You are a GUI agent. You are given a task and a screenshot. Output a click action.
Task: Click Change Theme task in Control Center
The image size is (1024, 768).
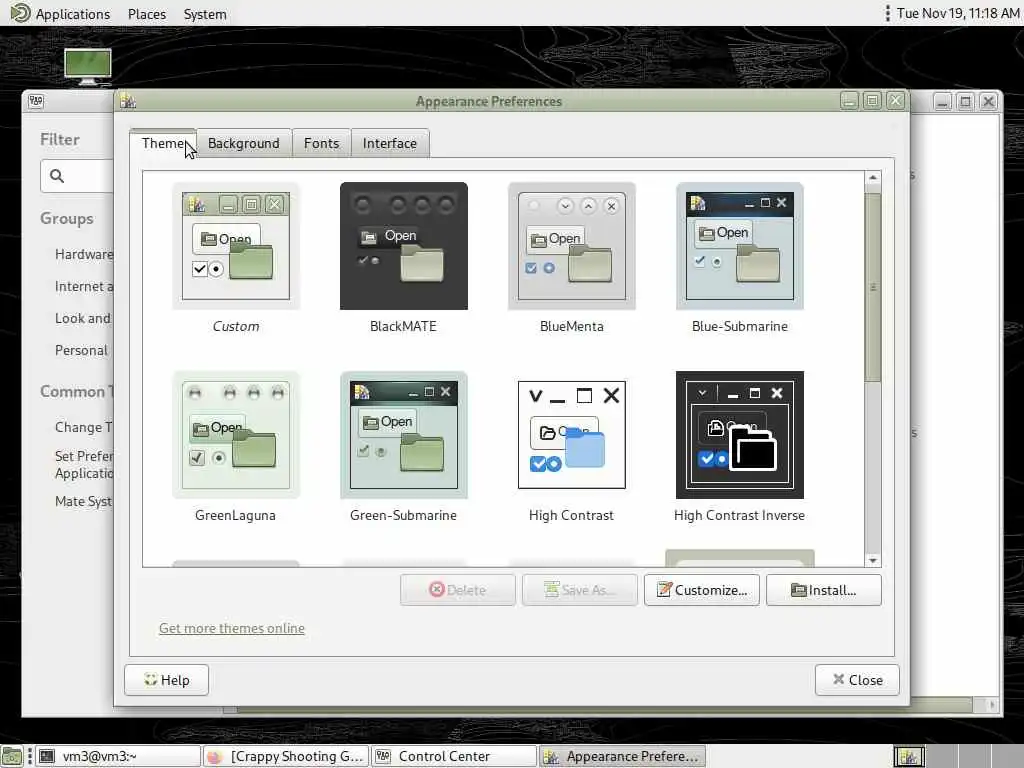(x=84, y=427)
